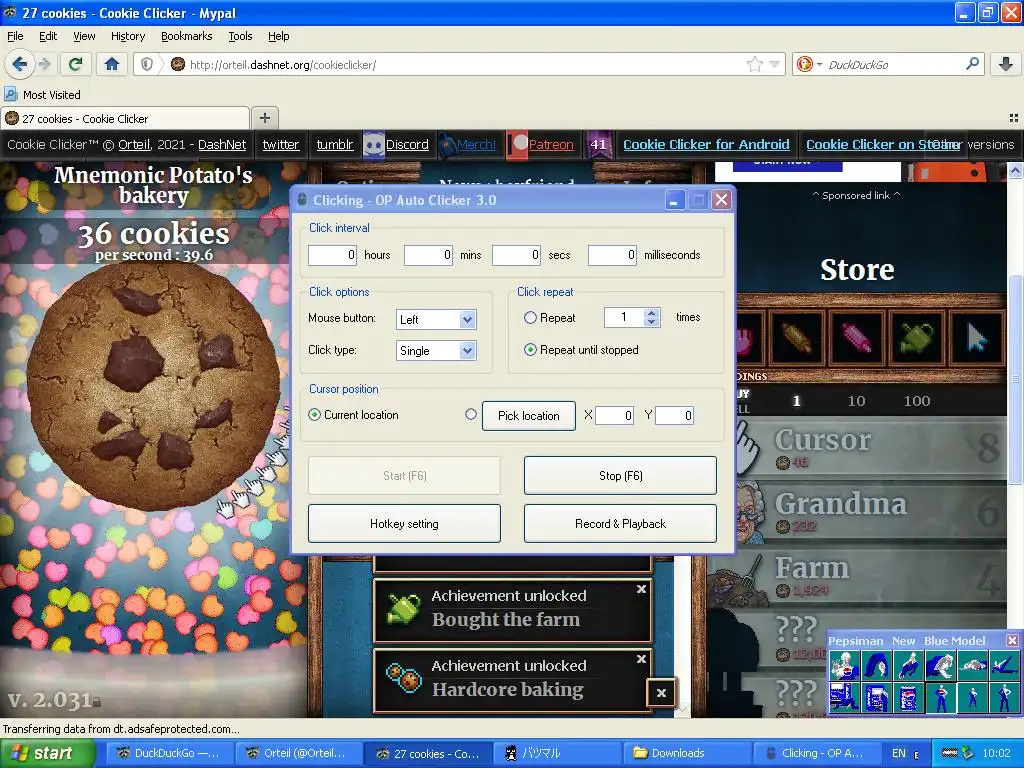This screenshot has height=768, width=1024.
Task: Buy the mouse pointer arrow upgrade
Action: (x=976, y=337)
